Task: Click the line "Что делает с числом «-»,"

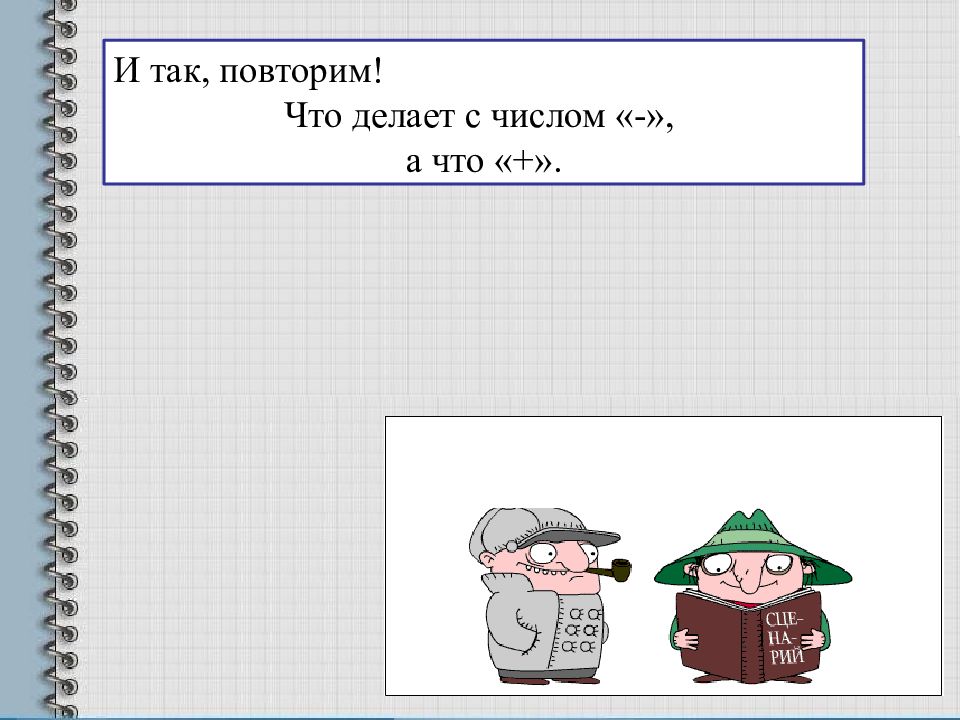Action: [479, 116]
